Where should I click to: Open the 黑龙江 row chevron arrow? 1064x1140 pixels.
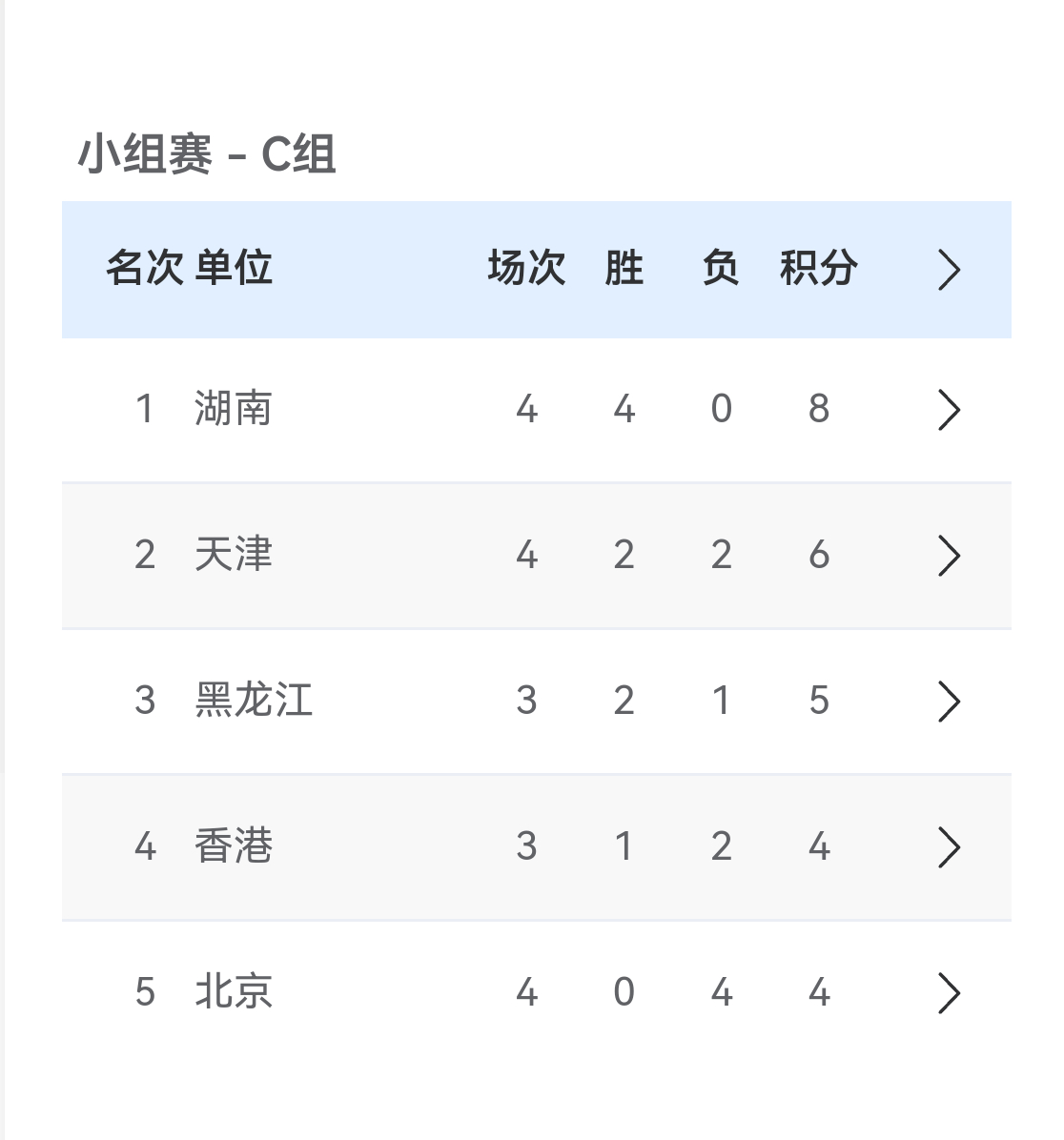pyautogui.click(x=950, y=702)
